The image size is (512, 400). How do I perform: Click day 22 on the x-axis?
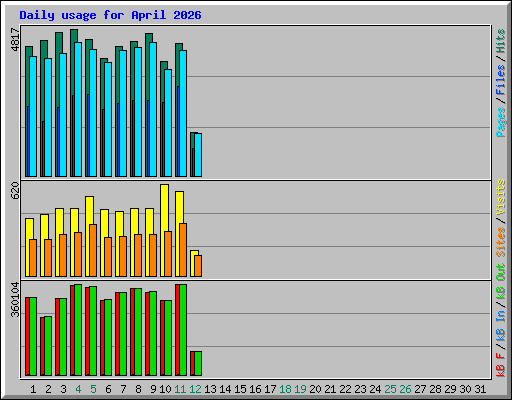345,389
